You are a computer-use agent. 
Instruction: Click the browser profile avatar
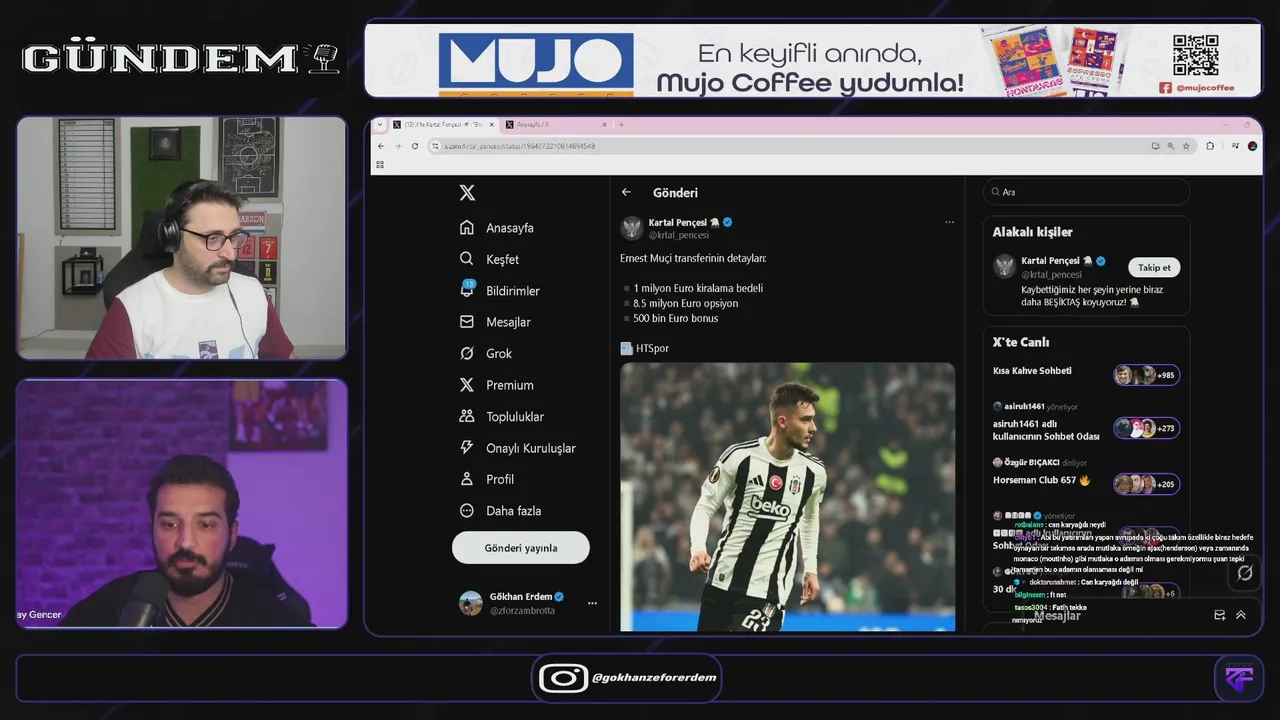click(1252, 146)
